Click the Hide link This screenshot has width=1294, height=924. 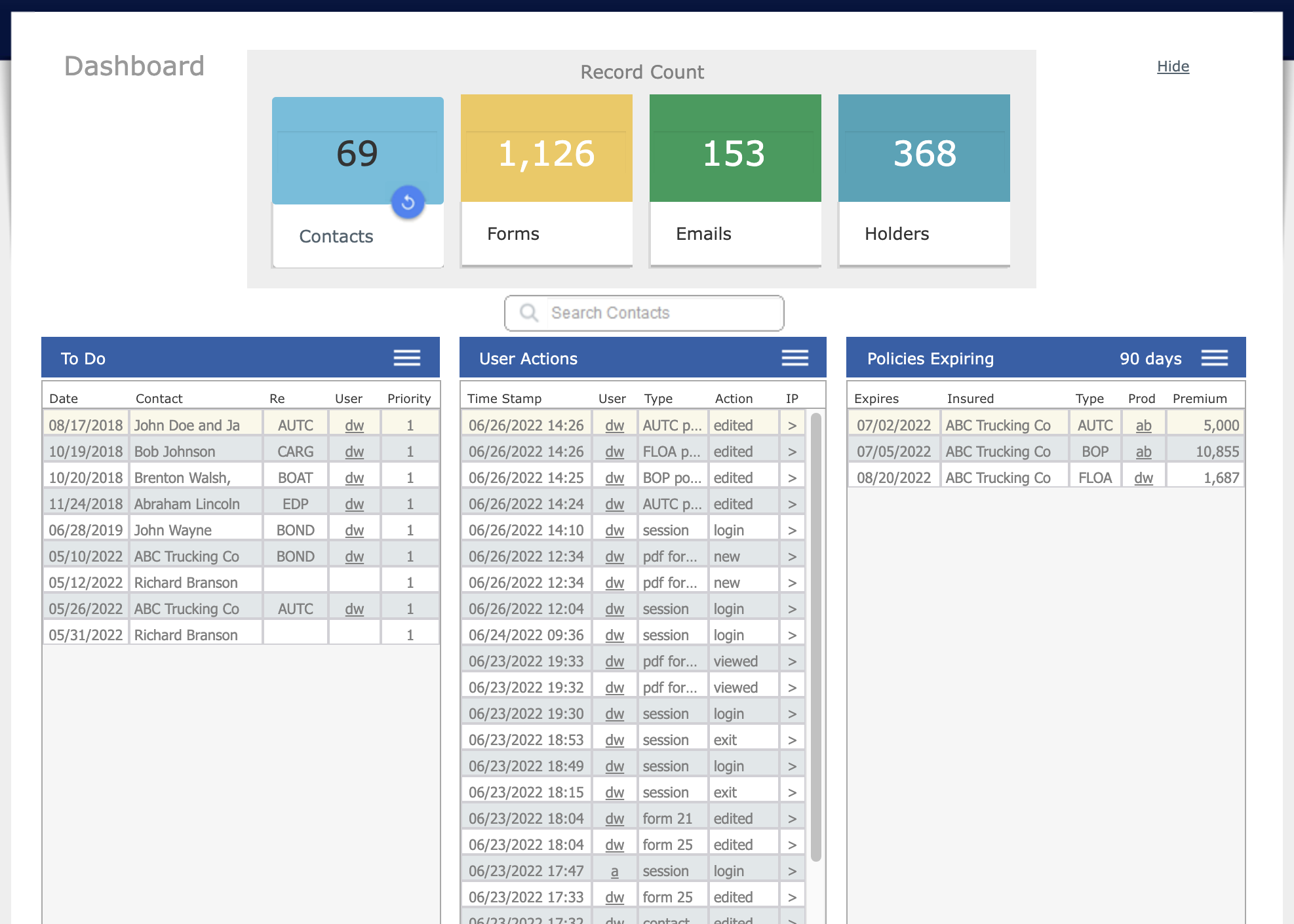coord(1173,66)
